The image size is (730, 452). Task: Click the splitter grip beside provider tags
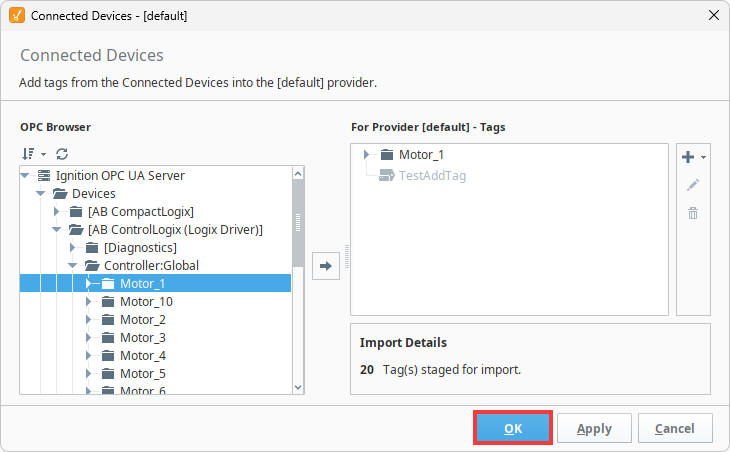(x=347, y=256)
